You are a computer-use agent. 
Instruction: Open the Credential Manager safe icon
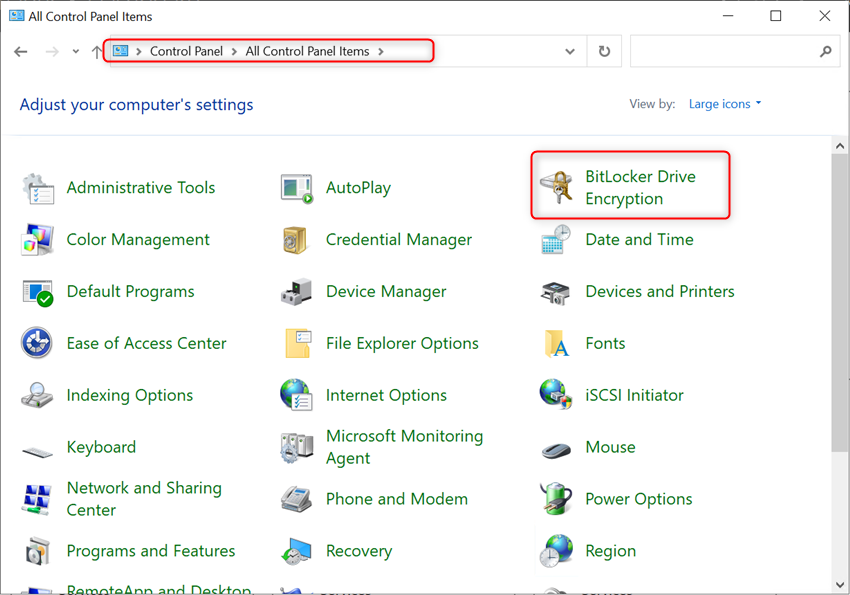pyautogui.click(x=296, y=240)
